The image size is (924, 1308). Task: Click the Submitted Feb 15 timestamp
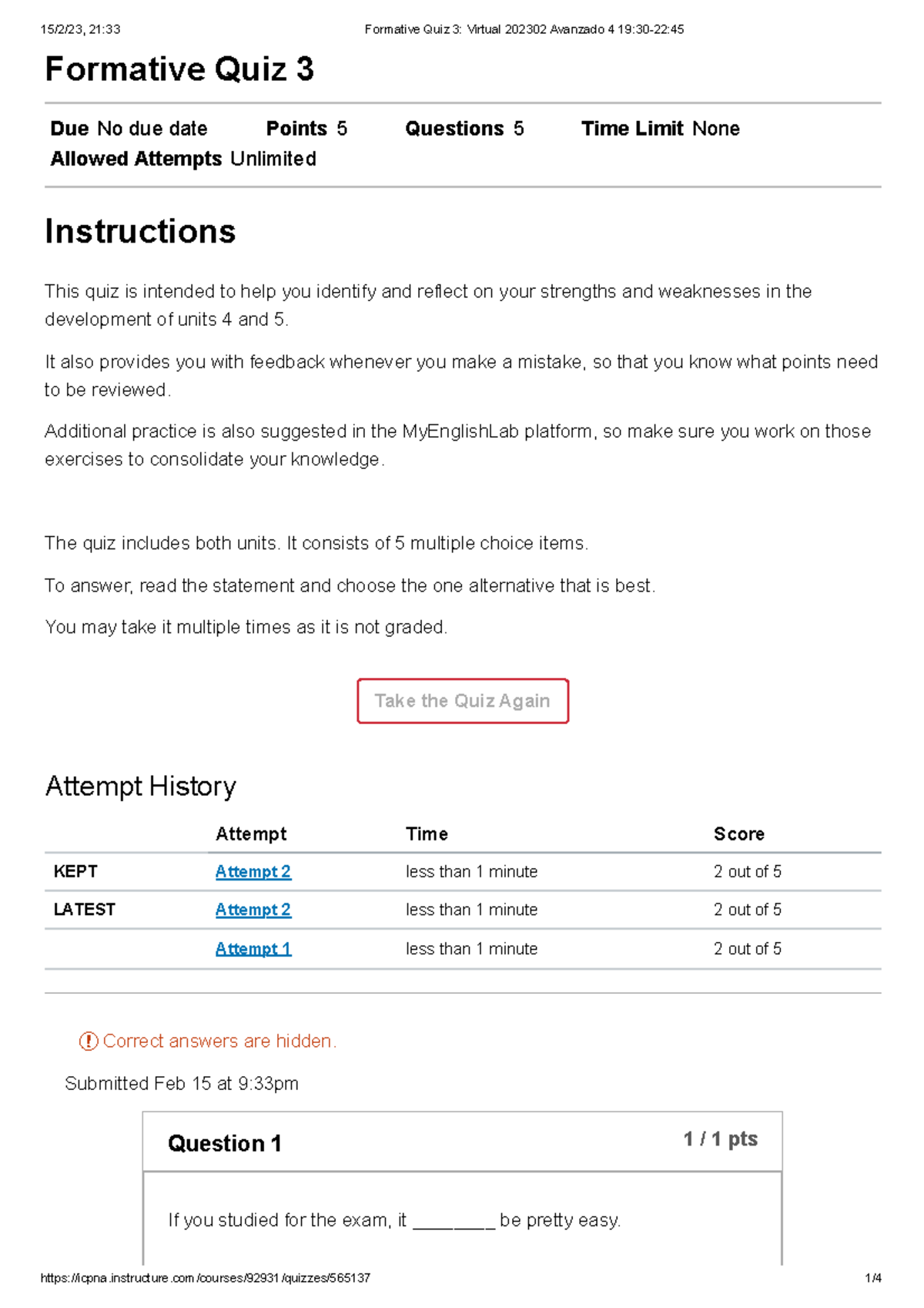coord(182,1084)
